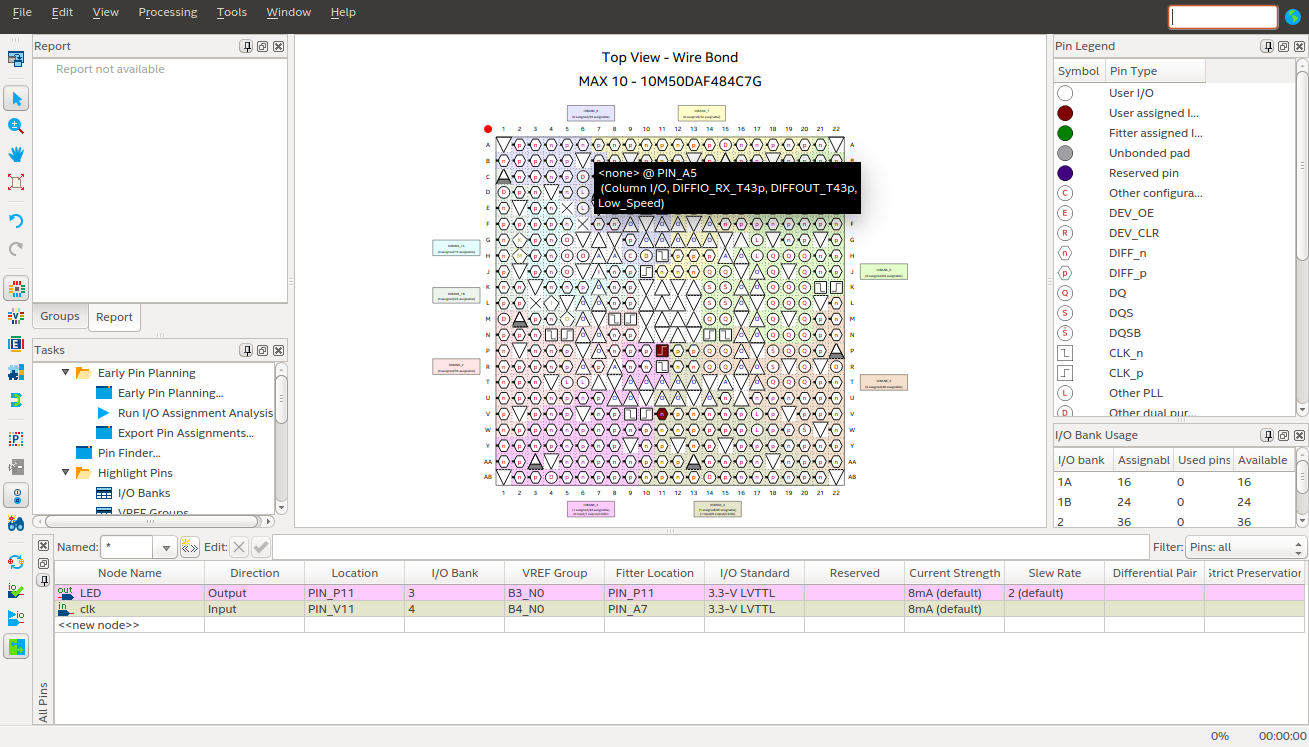Pin the Pin Legend panel

click(1268, 46)
